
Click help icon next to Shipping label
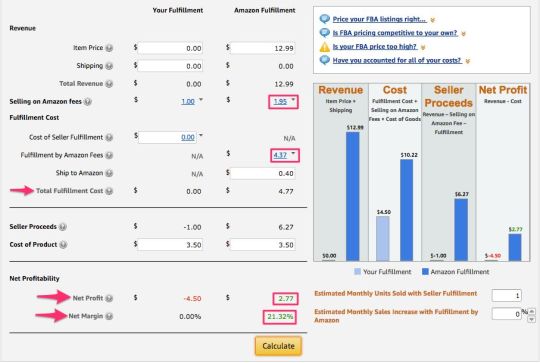(x=109, y=66)
